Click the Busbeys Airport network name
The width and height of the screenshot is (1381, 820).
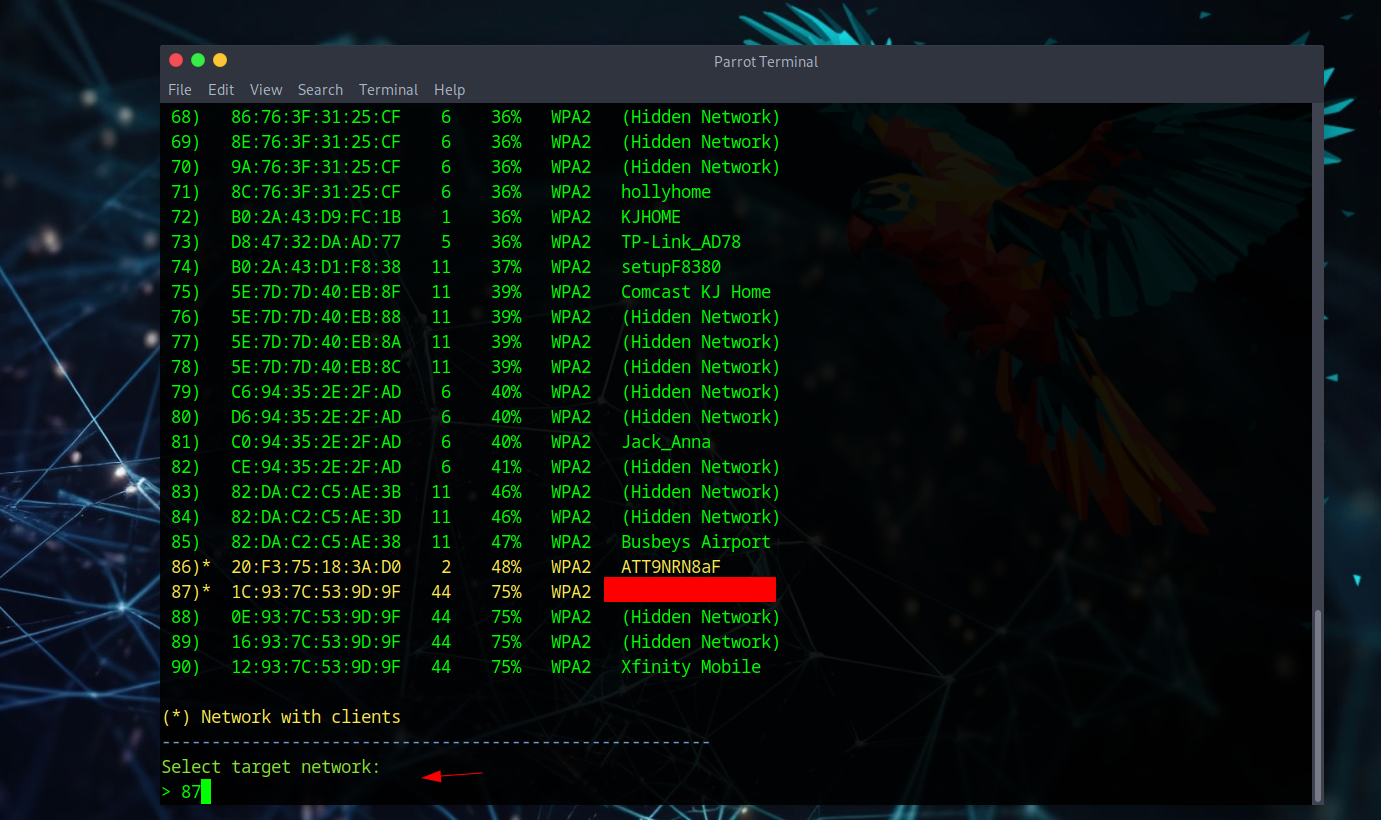point(695,542)
